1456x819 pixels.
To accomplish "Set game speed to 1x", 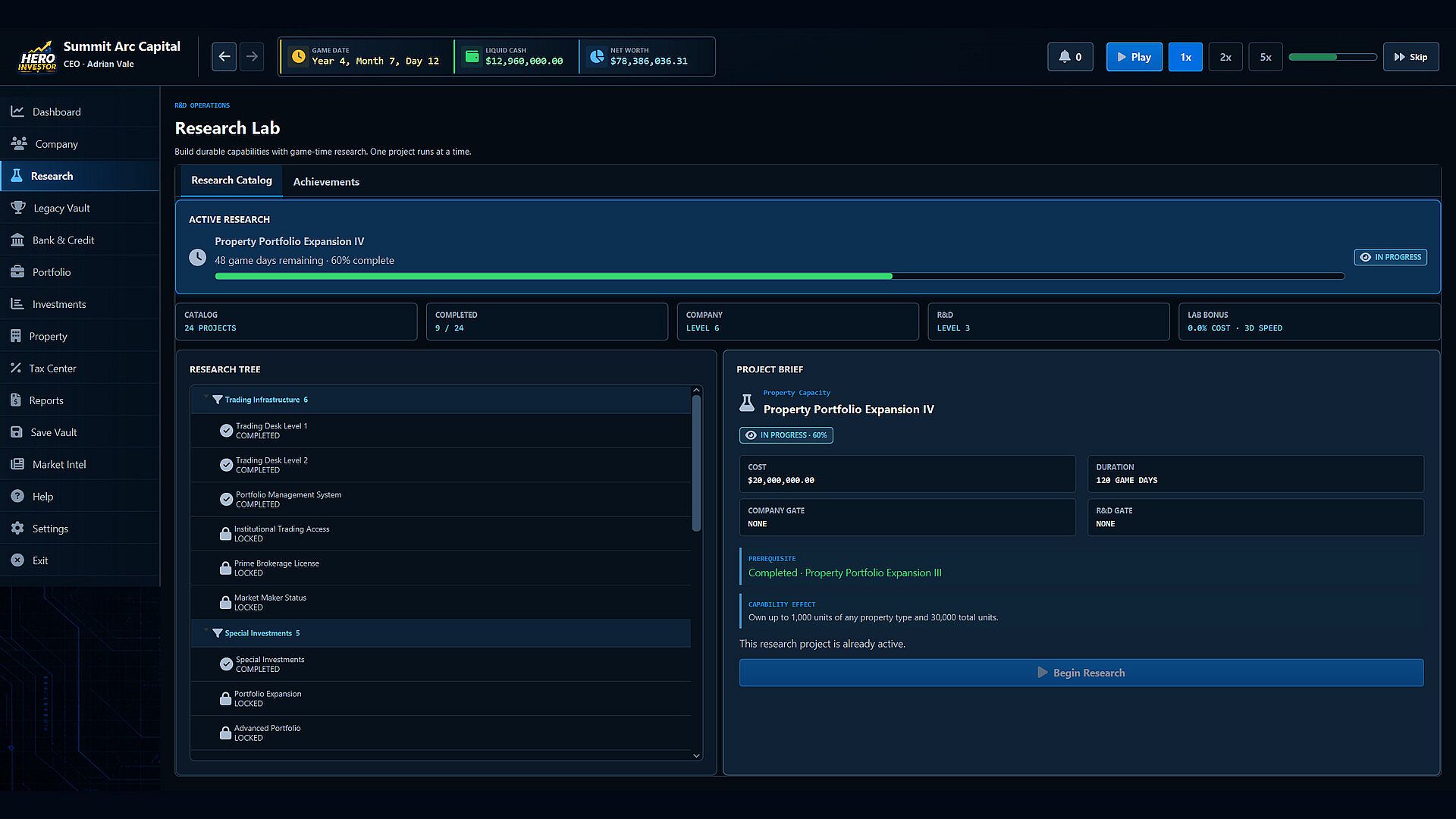I will (x=1185, y=57).
